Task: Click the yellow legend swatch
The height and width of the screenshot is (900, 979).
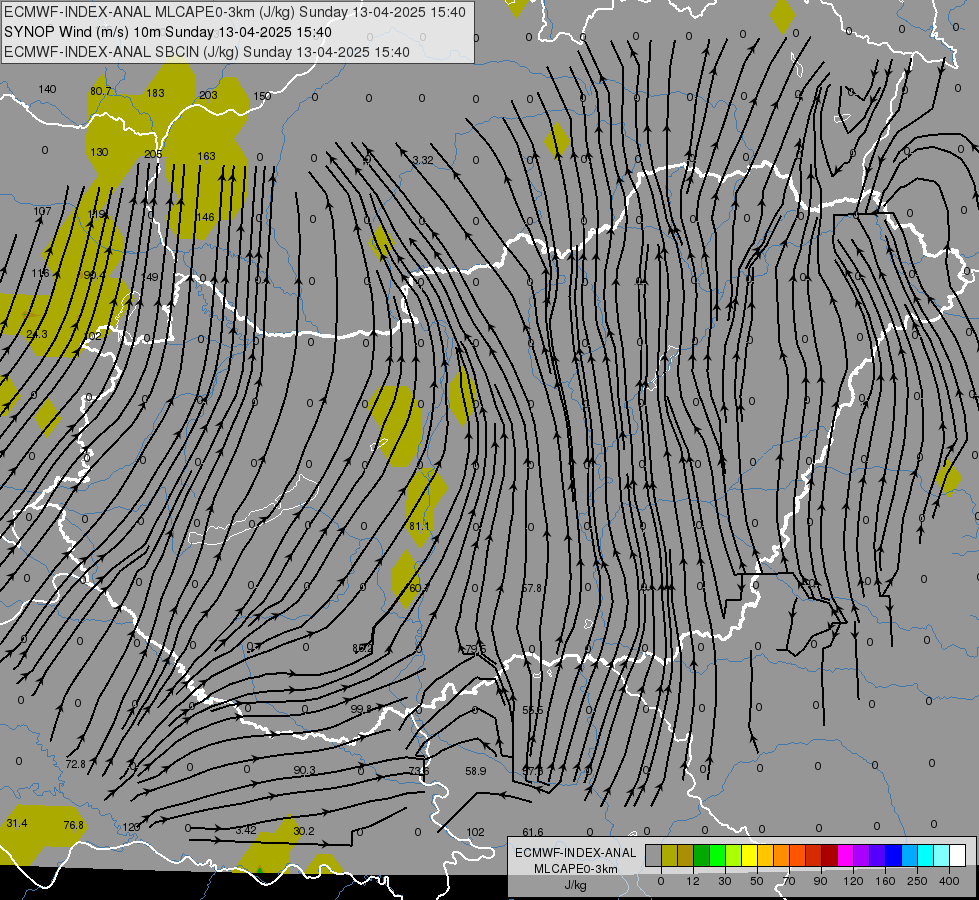Action: pyautogui.click(x=750, y=856)
